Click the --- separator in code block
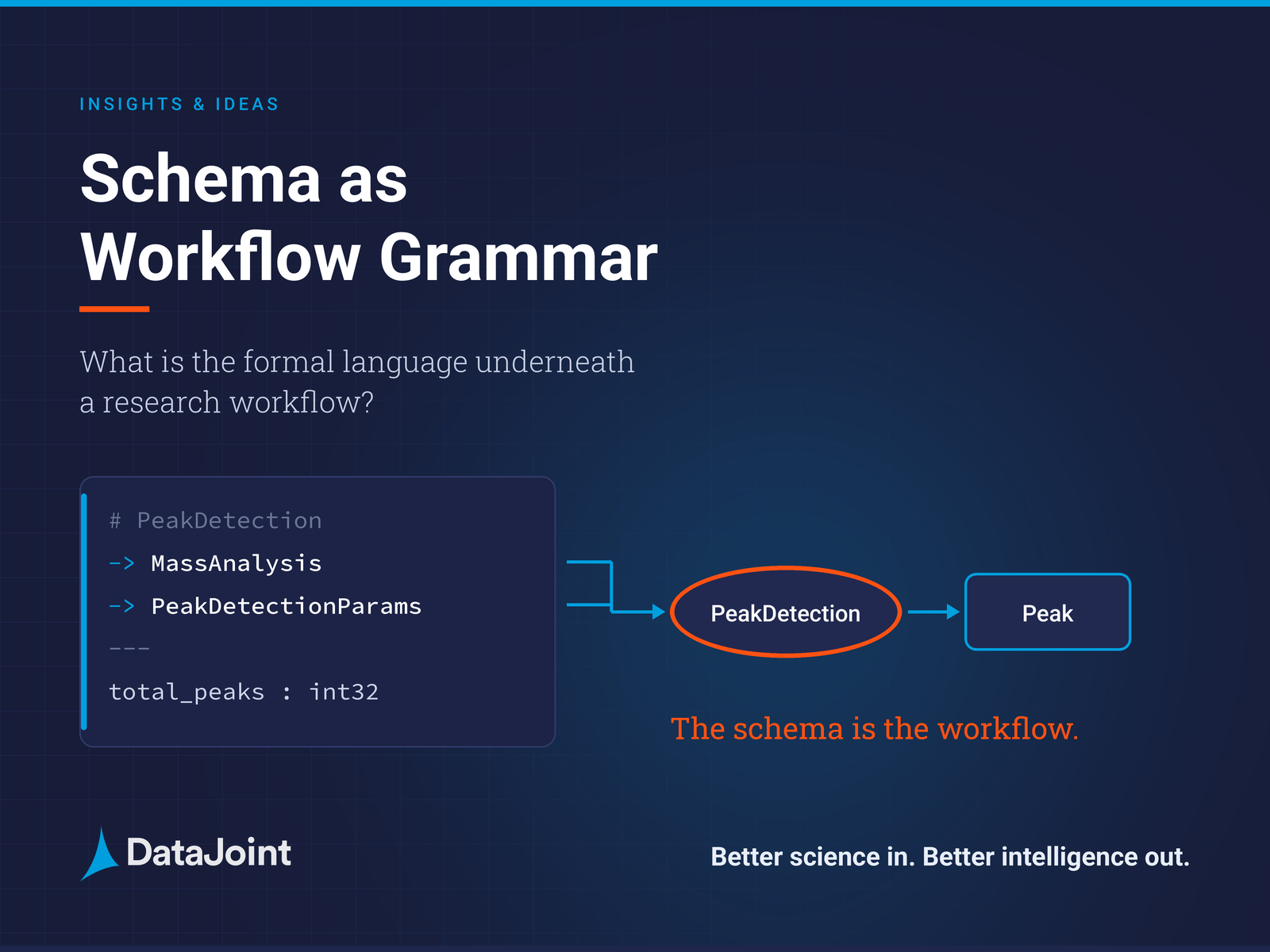1270x952 pixels. coord(129,649)
